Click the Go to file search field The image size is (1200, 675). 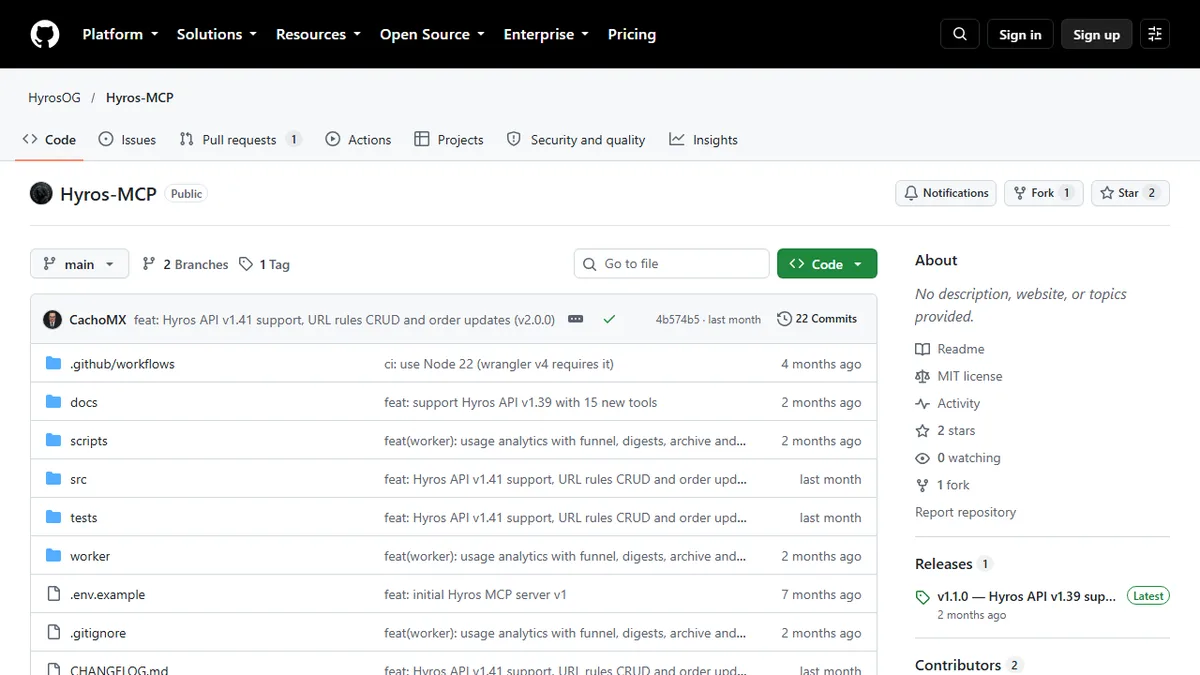click(672, 264)
